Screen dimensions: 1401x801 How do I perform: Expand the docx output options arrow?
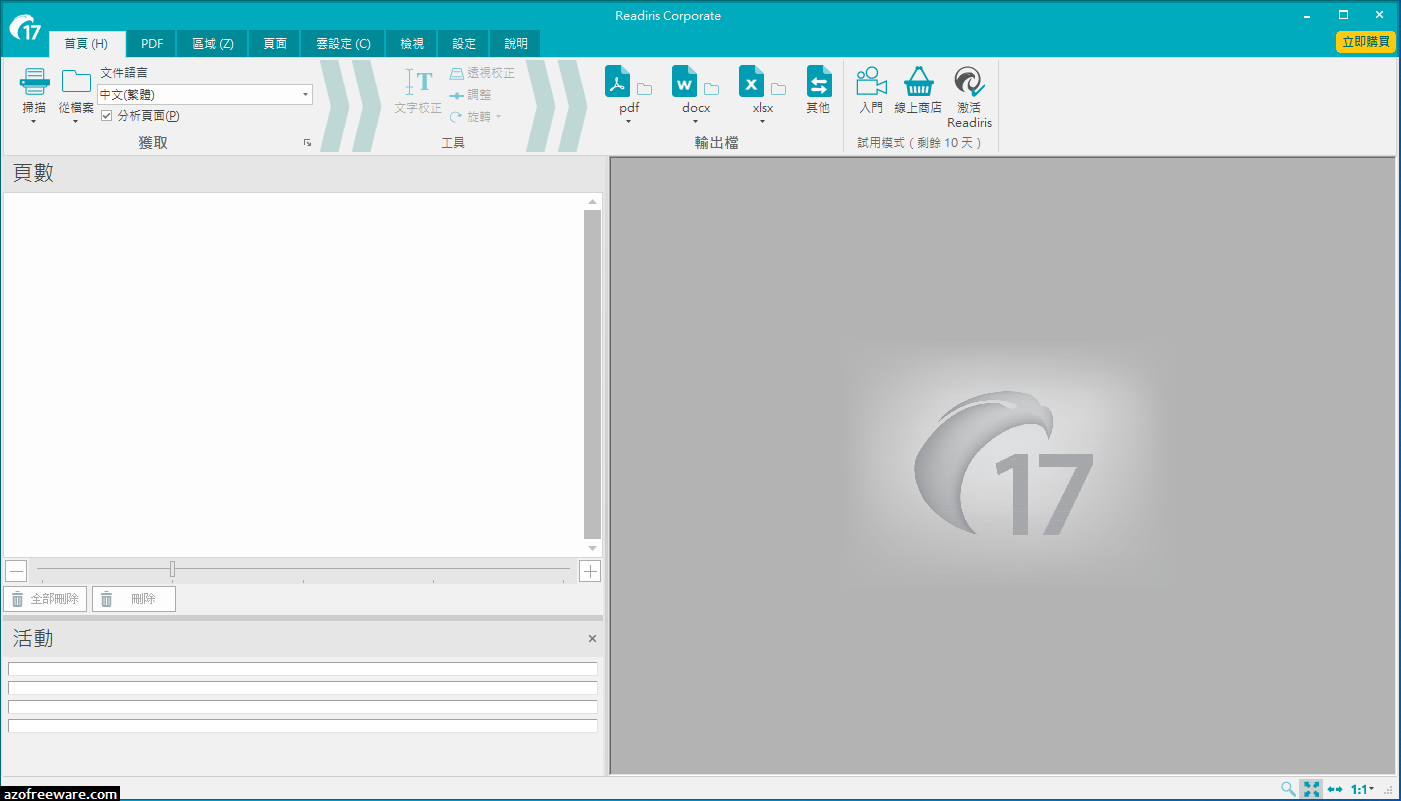[x=696, y=122]
